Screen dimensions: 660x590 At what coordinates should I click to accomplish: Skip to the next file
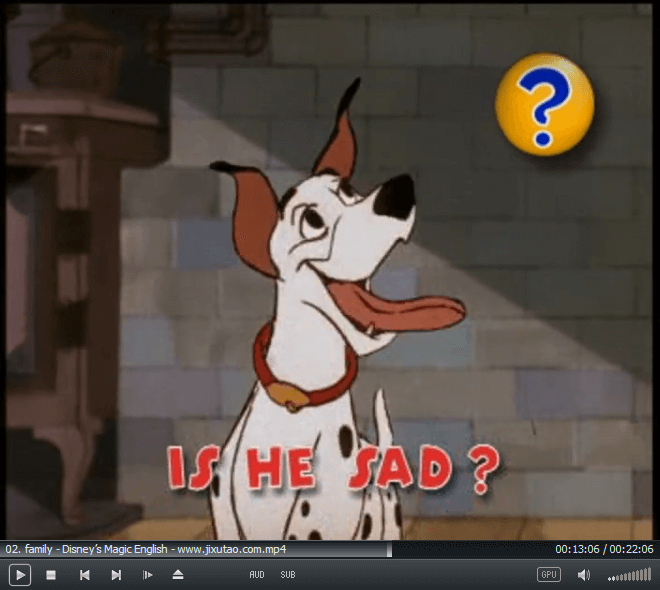click(116, 575)
